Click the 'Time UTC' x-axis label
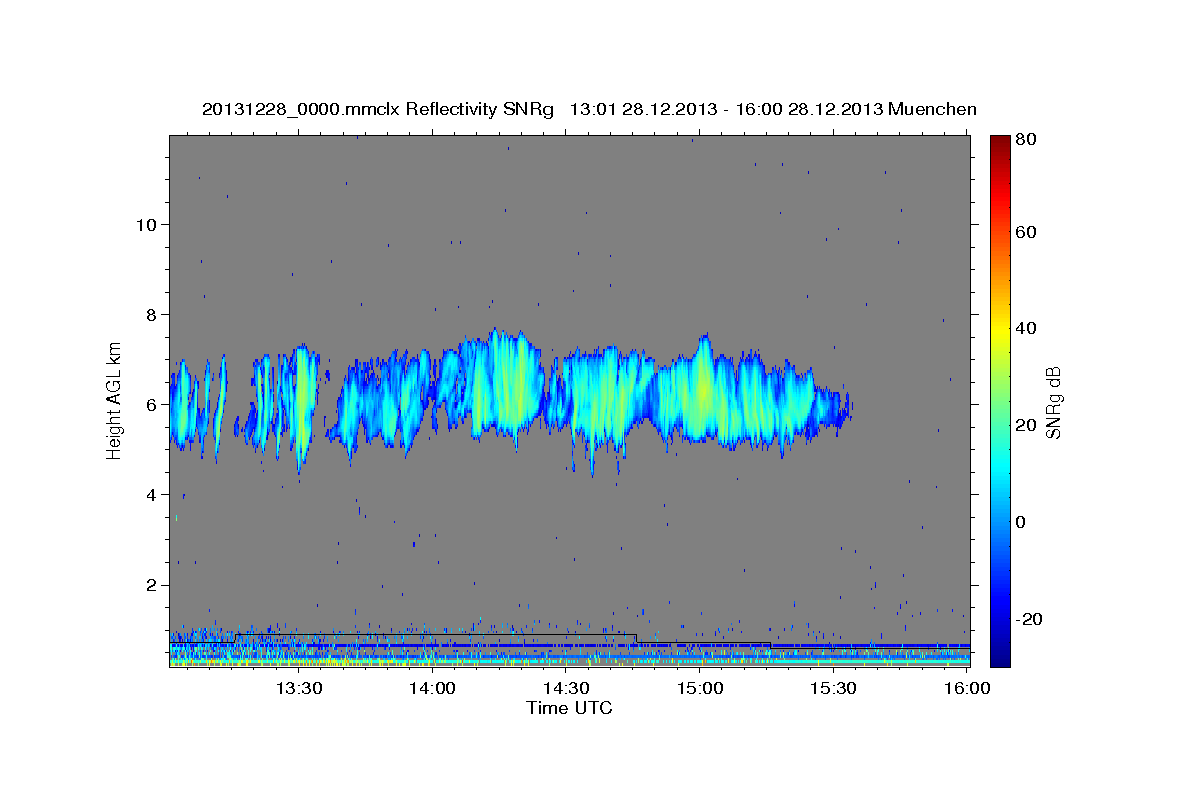Viewport: 1200px width, 800px height. point(569,708)
